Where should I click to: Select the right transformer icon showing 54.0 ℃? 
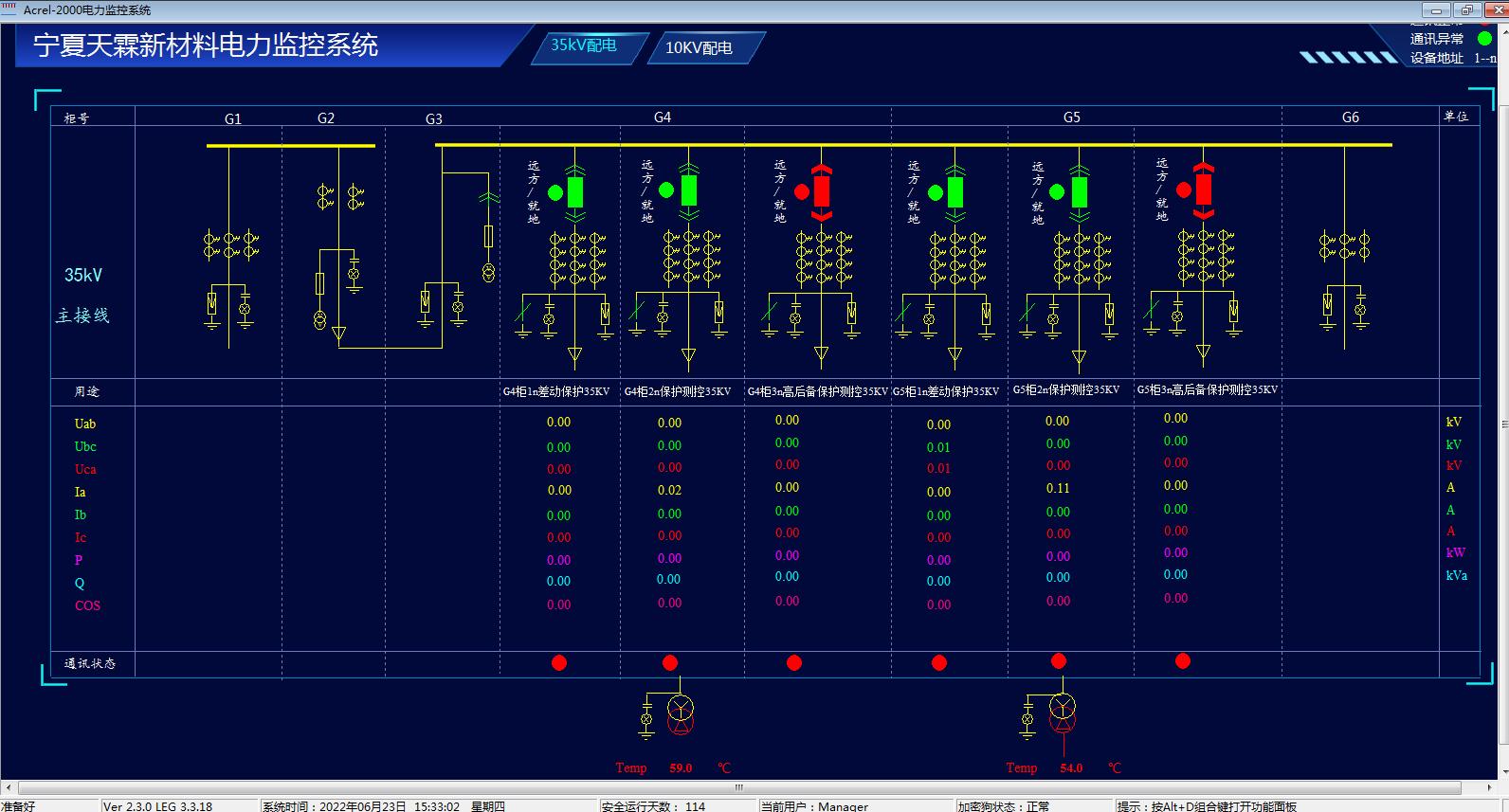tap(1063, 713)
